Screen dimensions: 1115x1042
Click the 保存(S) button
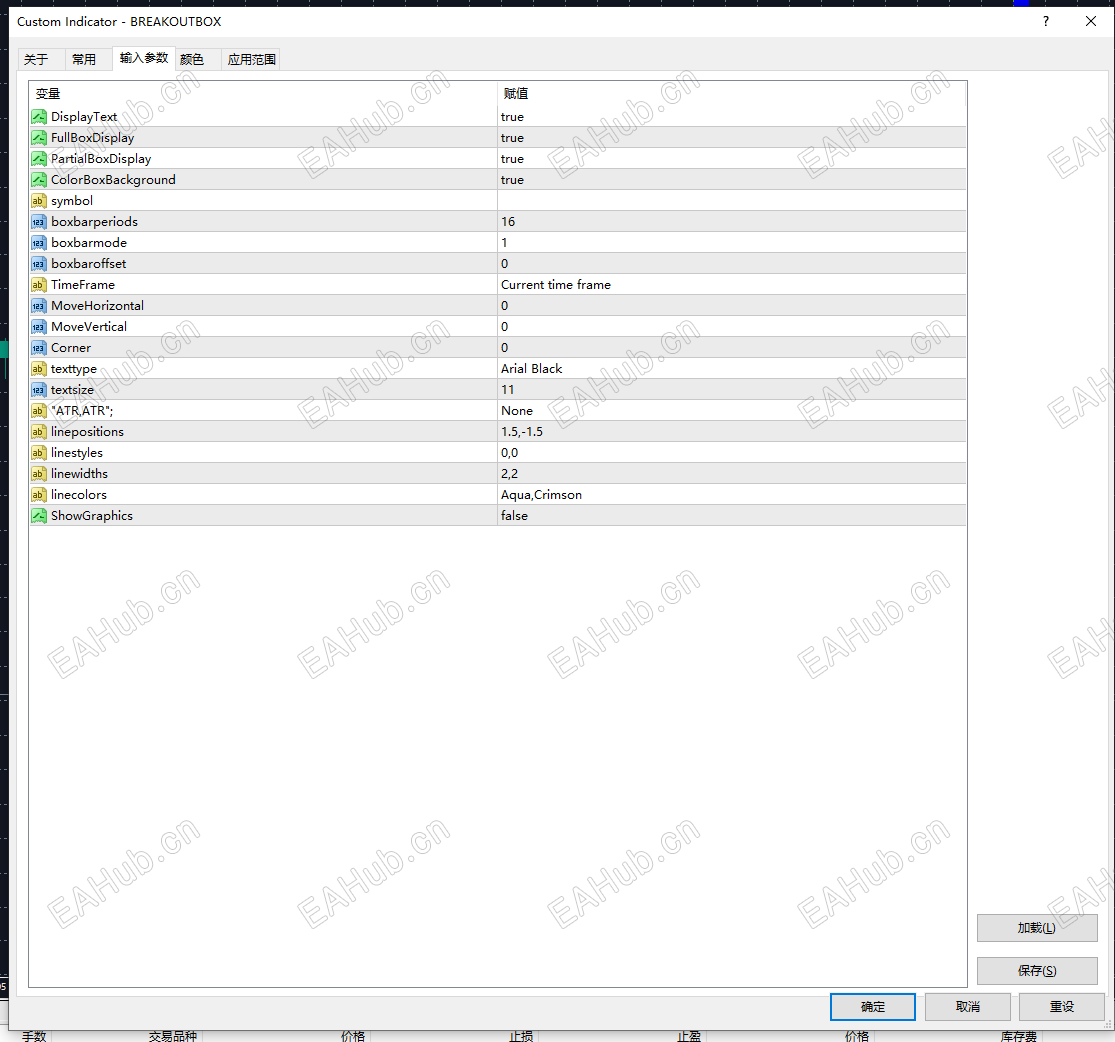coord(1037,970)
